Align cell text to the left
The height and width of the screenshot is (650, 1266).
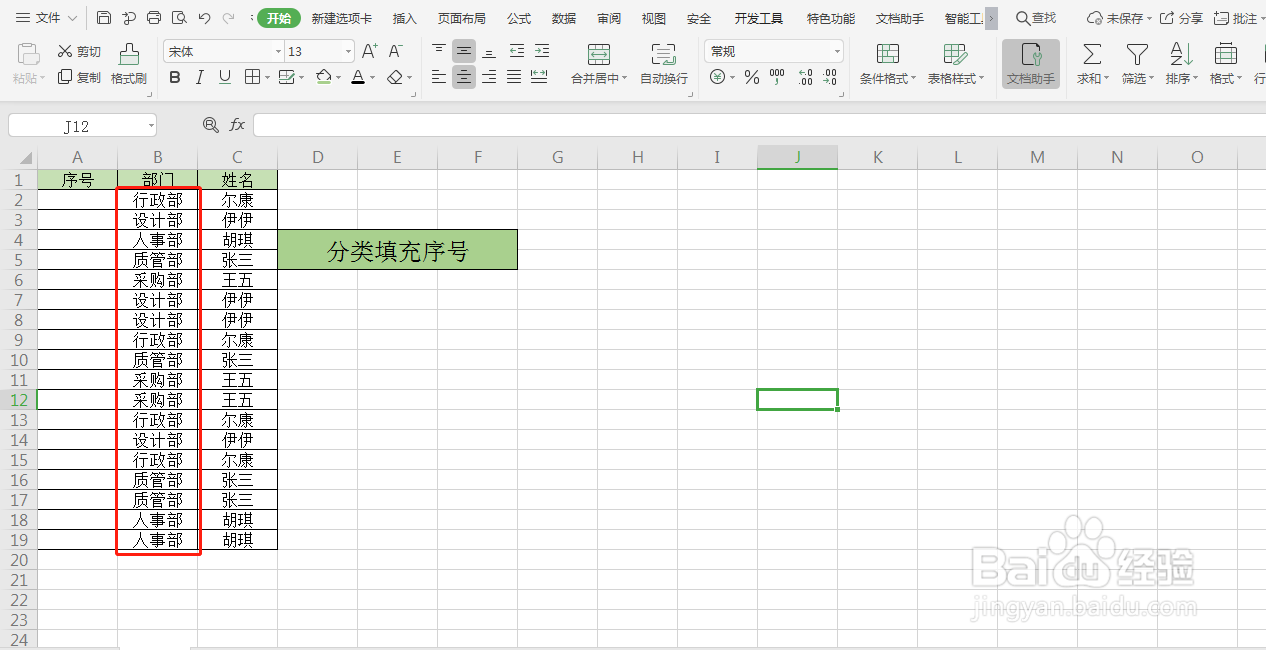coord(439,77)
